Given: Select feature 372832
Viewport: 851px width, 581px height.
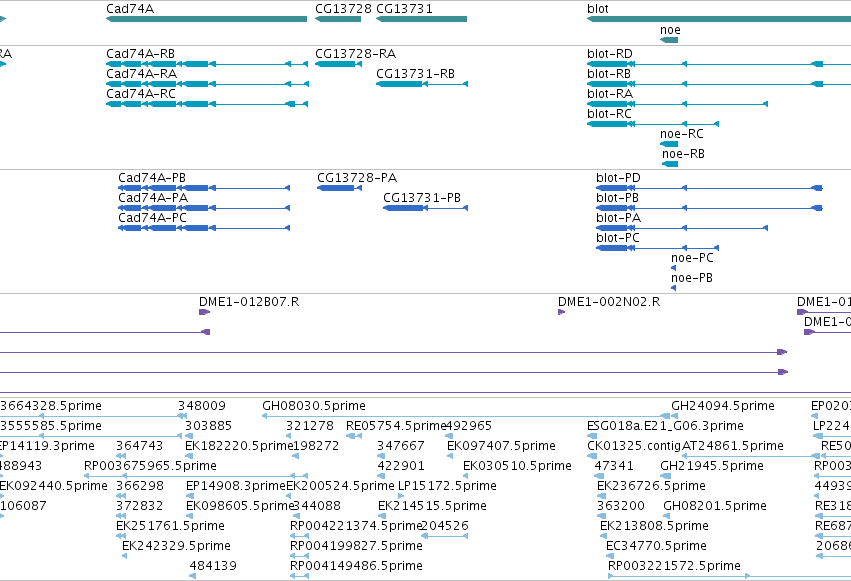Looking at the screenshot, I should pos(139,506).
